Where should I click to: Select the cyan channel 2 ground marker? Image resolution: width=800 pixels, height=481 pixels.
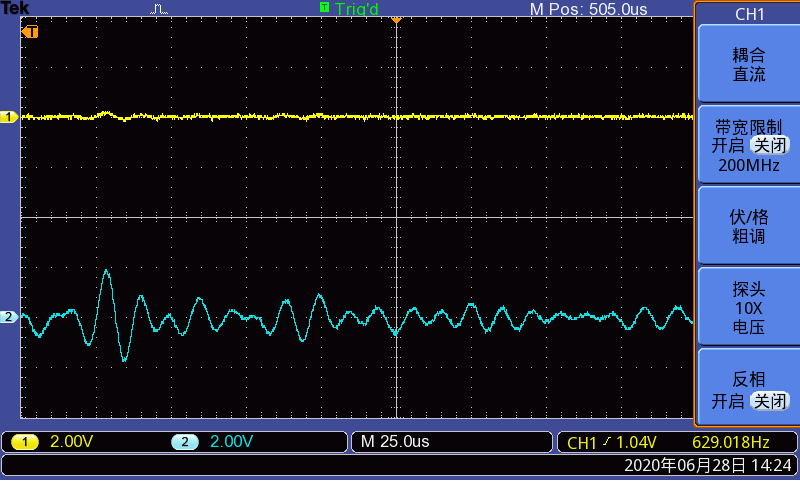click(x=9, y=317)
